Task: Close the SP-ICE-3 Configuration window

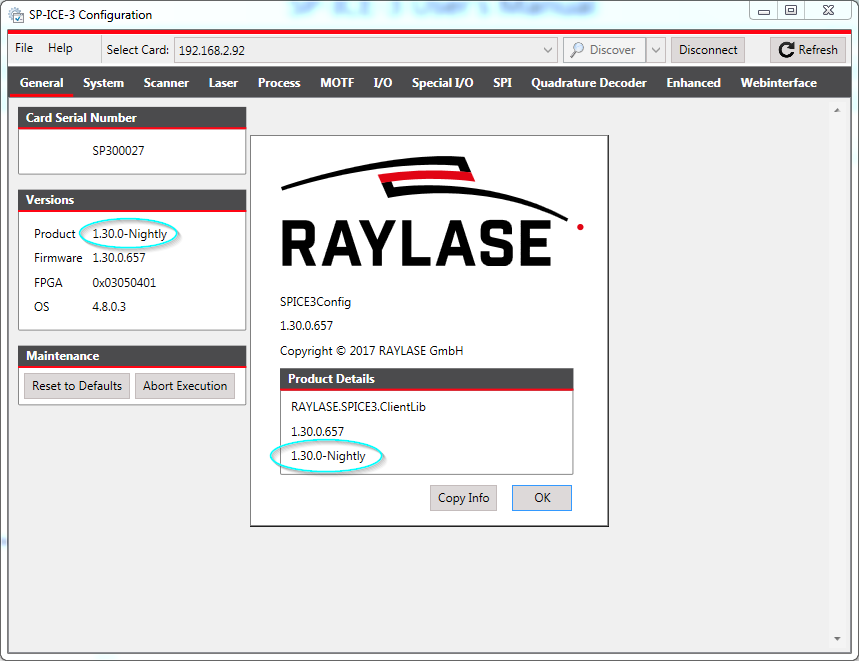Action: (828, 10)
